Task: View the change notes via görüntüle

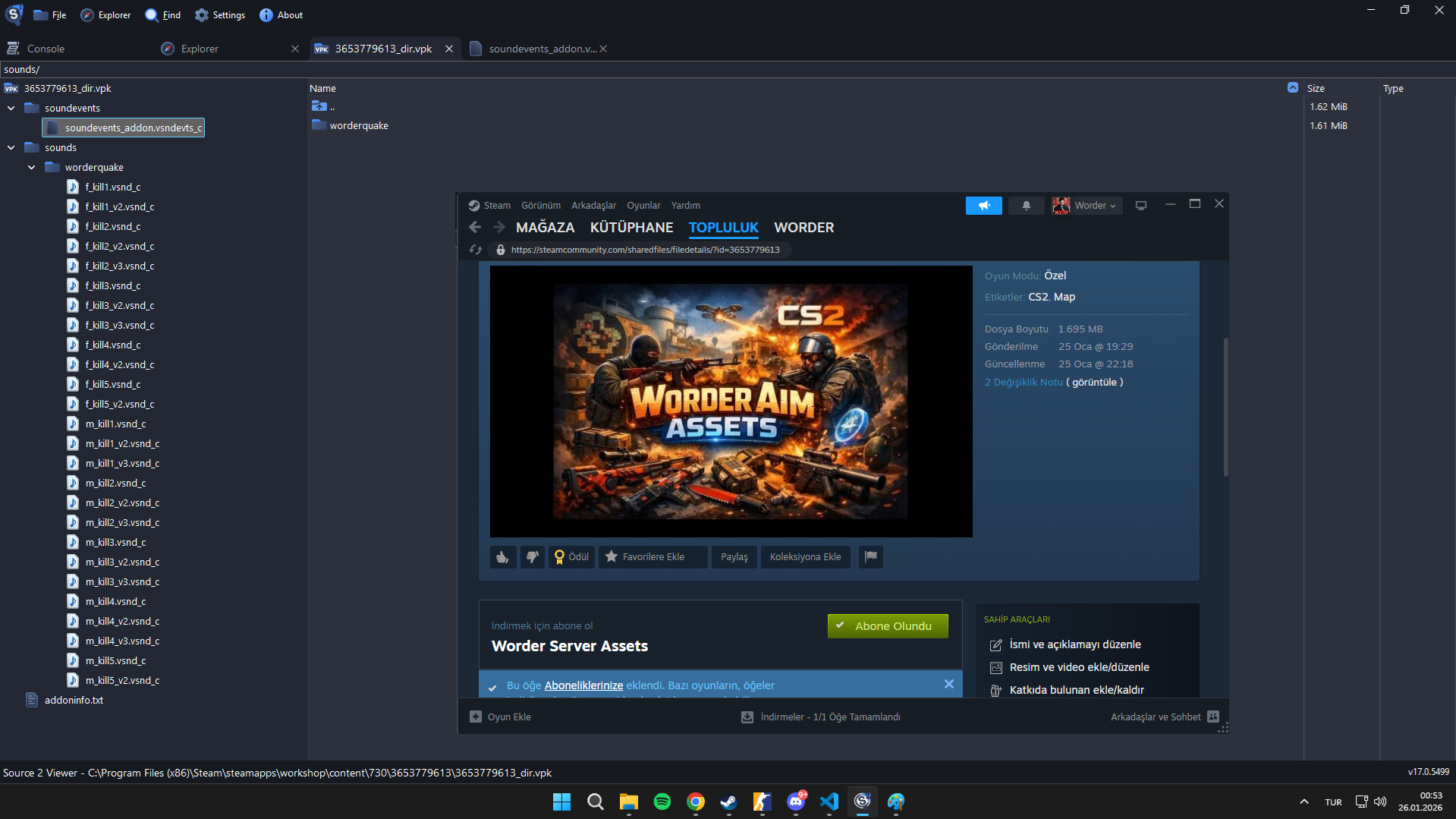Action: (x=1094, y=383)
